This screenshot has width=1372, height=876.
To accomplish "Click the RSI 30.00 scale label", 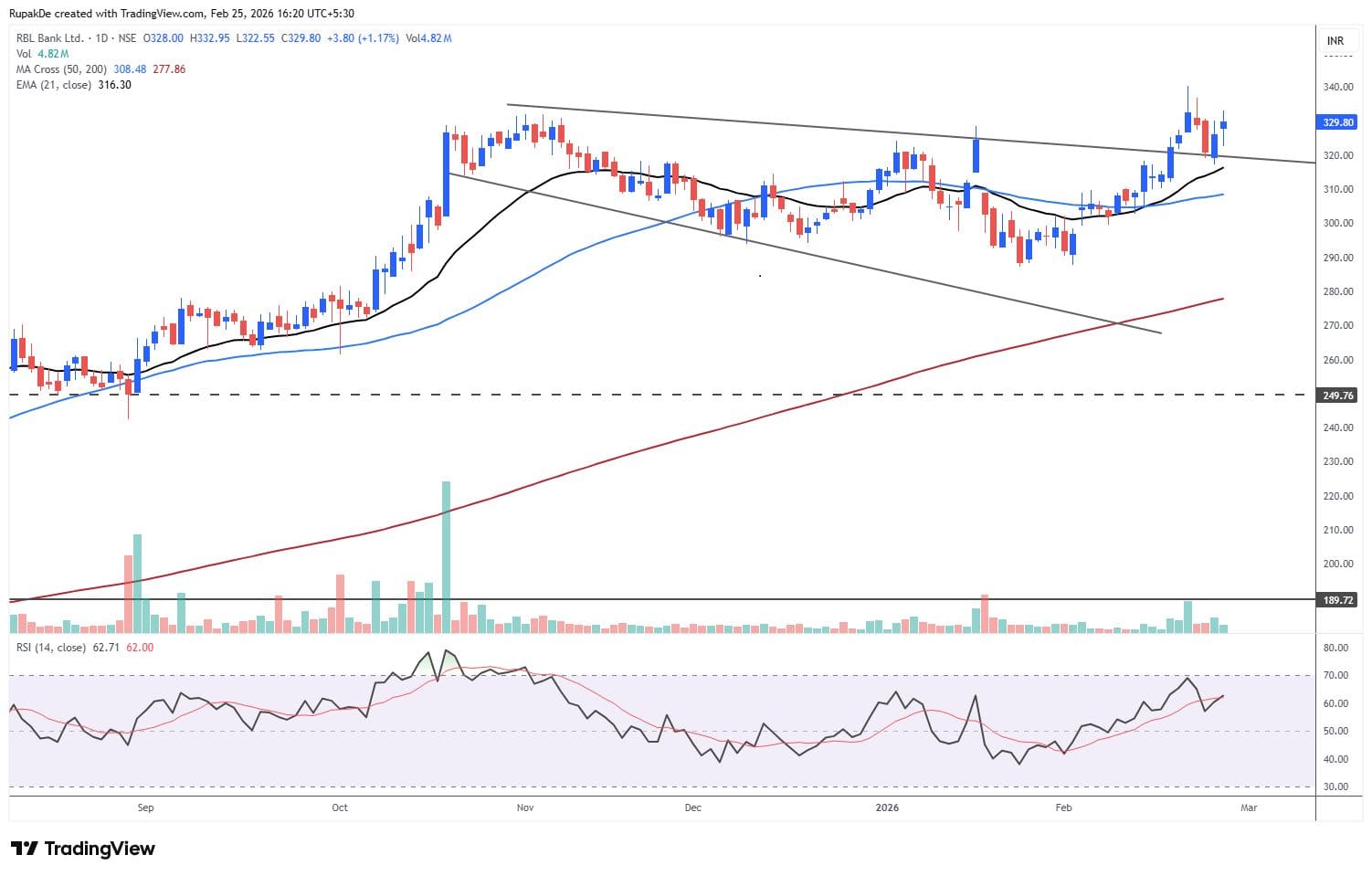I will click(x=1335, y=787).
